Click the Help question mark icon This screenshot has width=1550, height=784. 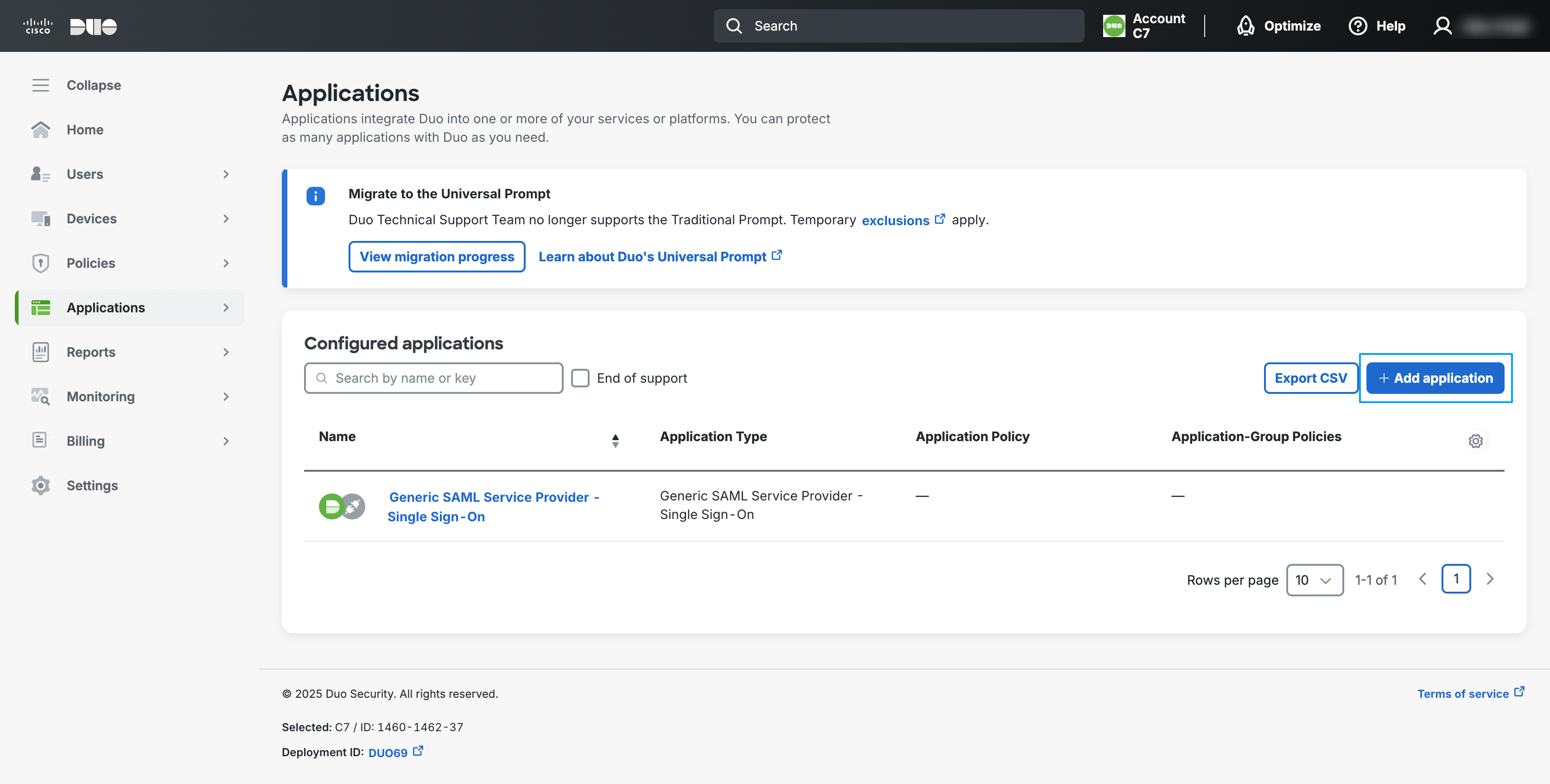click(x=1358, y=26)
